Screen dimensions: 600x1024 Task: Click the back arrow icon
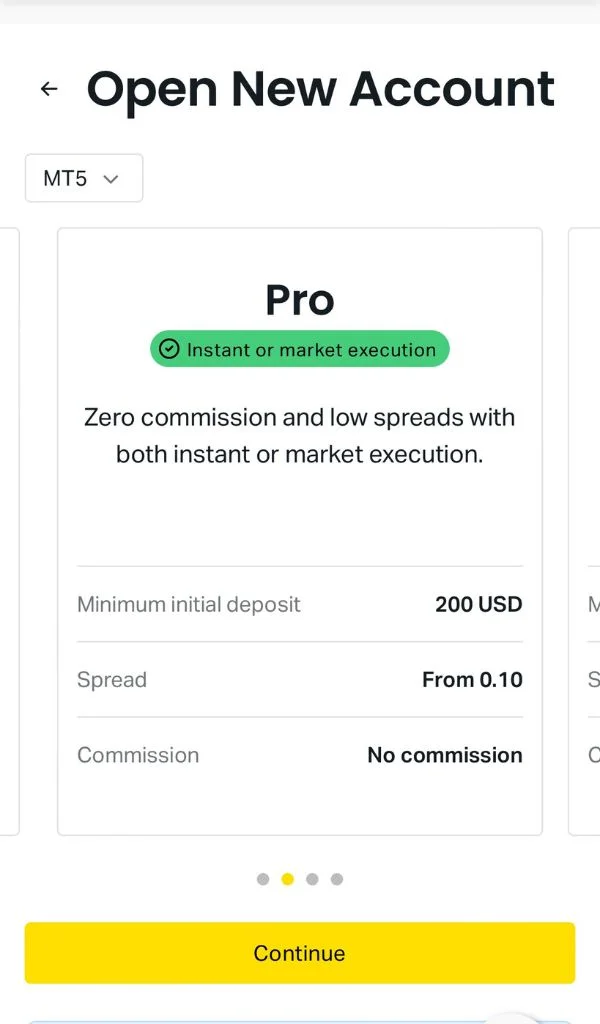click(x=48, y=89)
